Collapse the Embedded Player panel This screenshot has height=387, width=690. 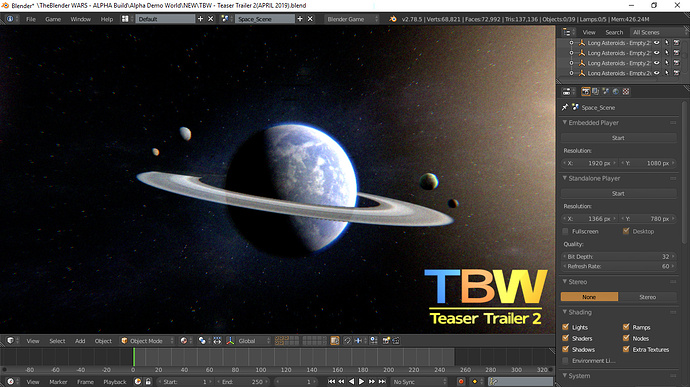(565, 123)
